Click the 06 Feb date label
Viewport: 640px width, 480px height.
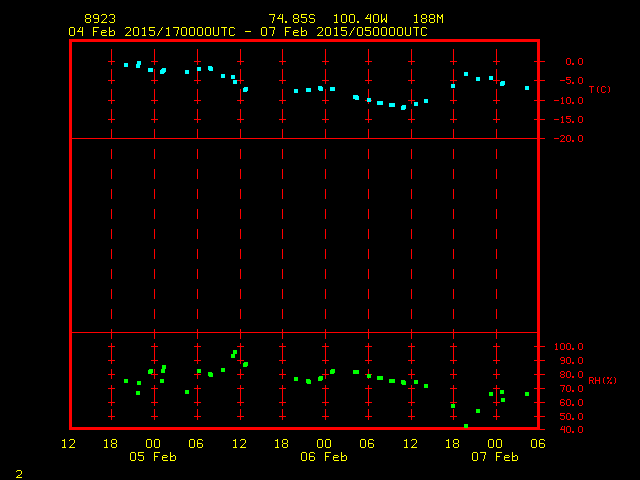point(324,457)
